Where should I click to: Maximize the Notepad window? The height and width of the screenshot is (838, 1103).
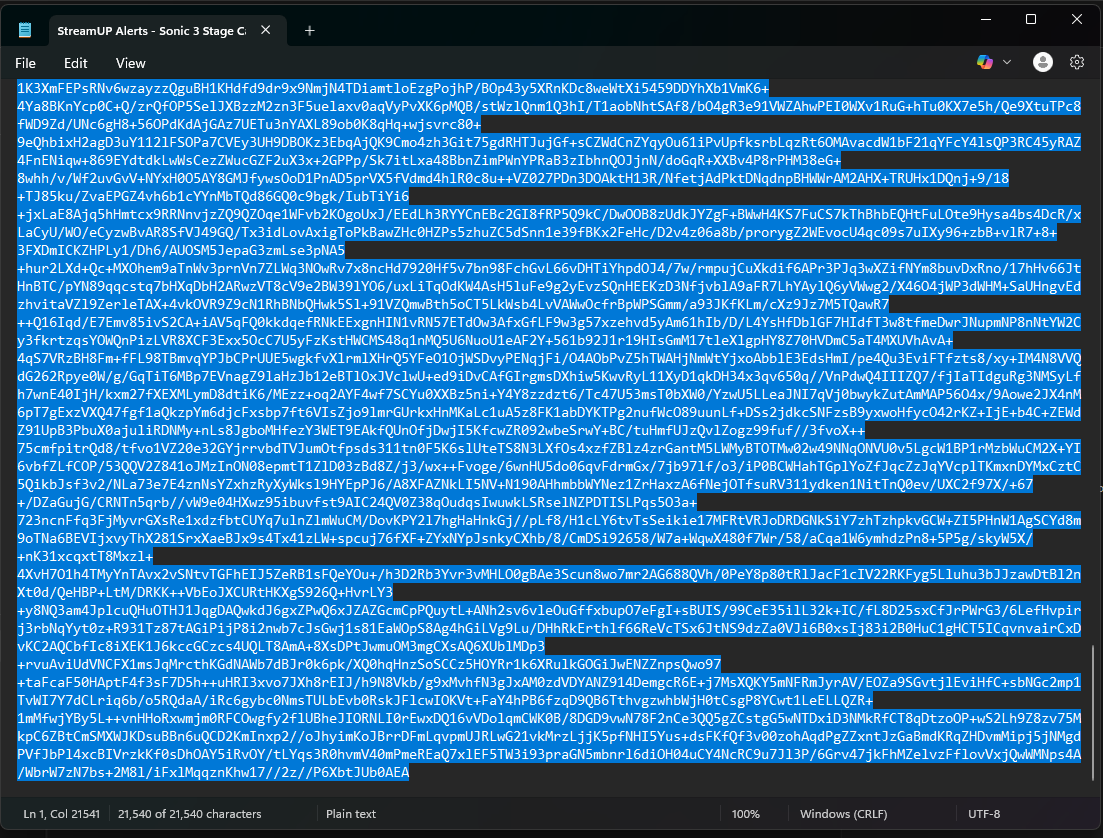click(1031, 20)
